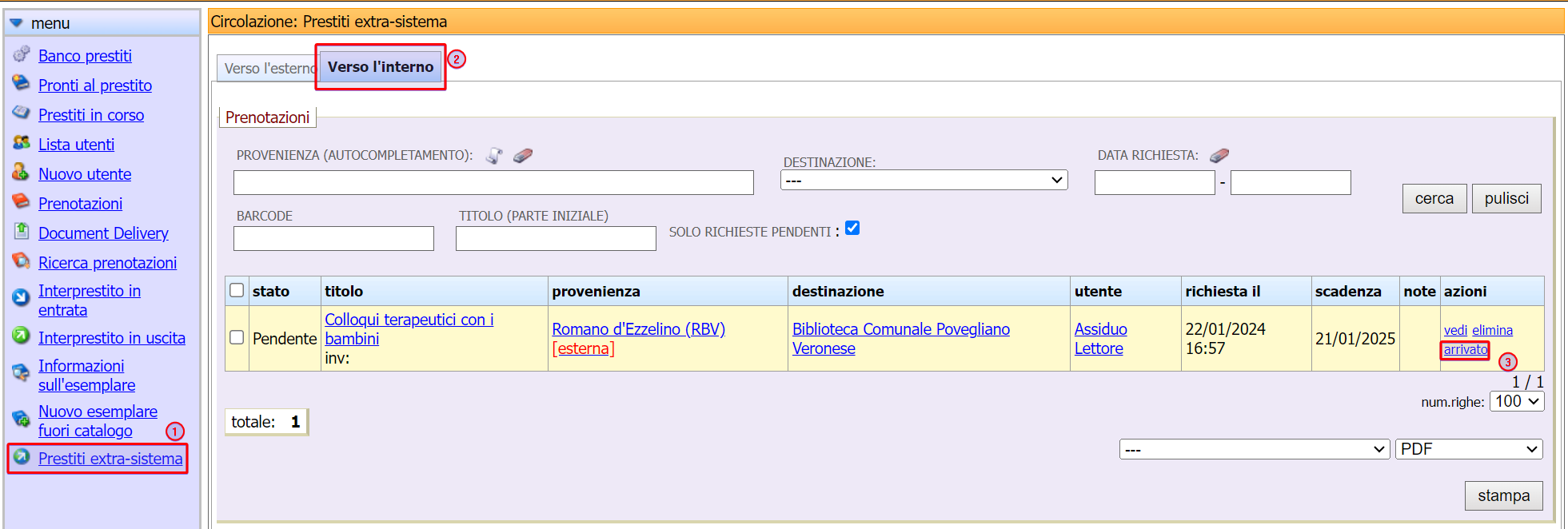This screenshot has width=1568, height=529.
Task: Click the Pronti al prestito icon
Action: click(22, 84)
